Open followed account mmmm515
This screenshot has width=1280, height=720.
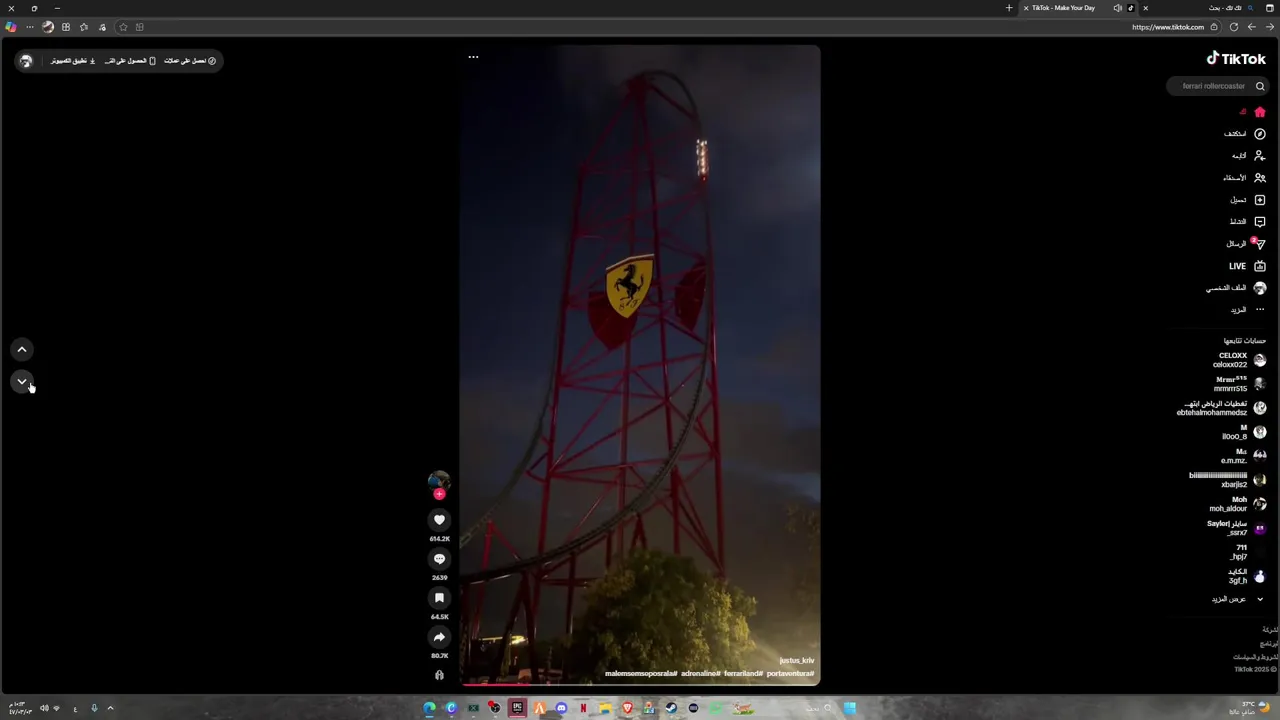point(1240,384)
